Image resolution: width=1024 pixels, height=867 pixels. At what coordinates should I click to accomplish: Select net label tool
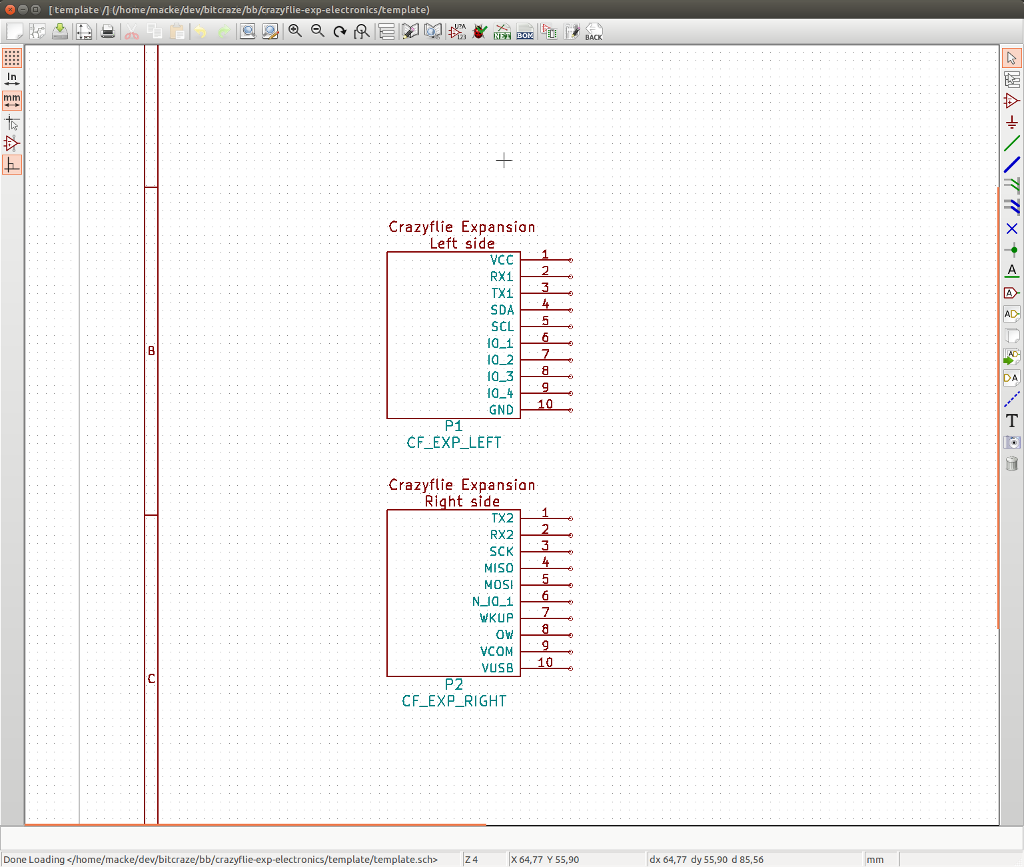[1012, 271]
